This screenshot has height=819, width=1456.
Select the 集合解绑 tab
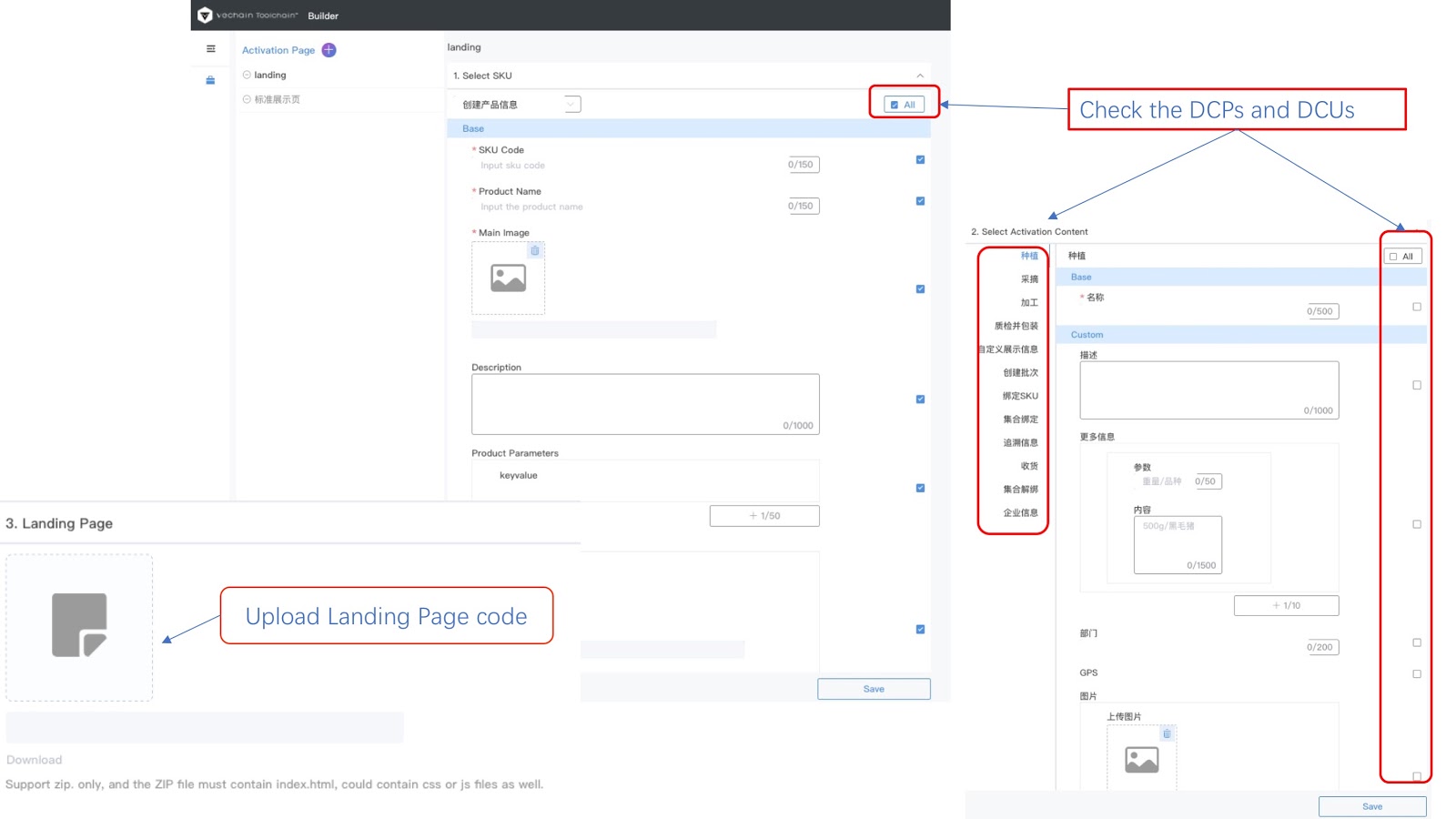(x=1021, y=490)
